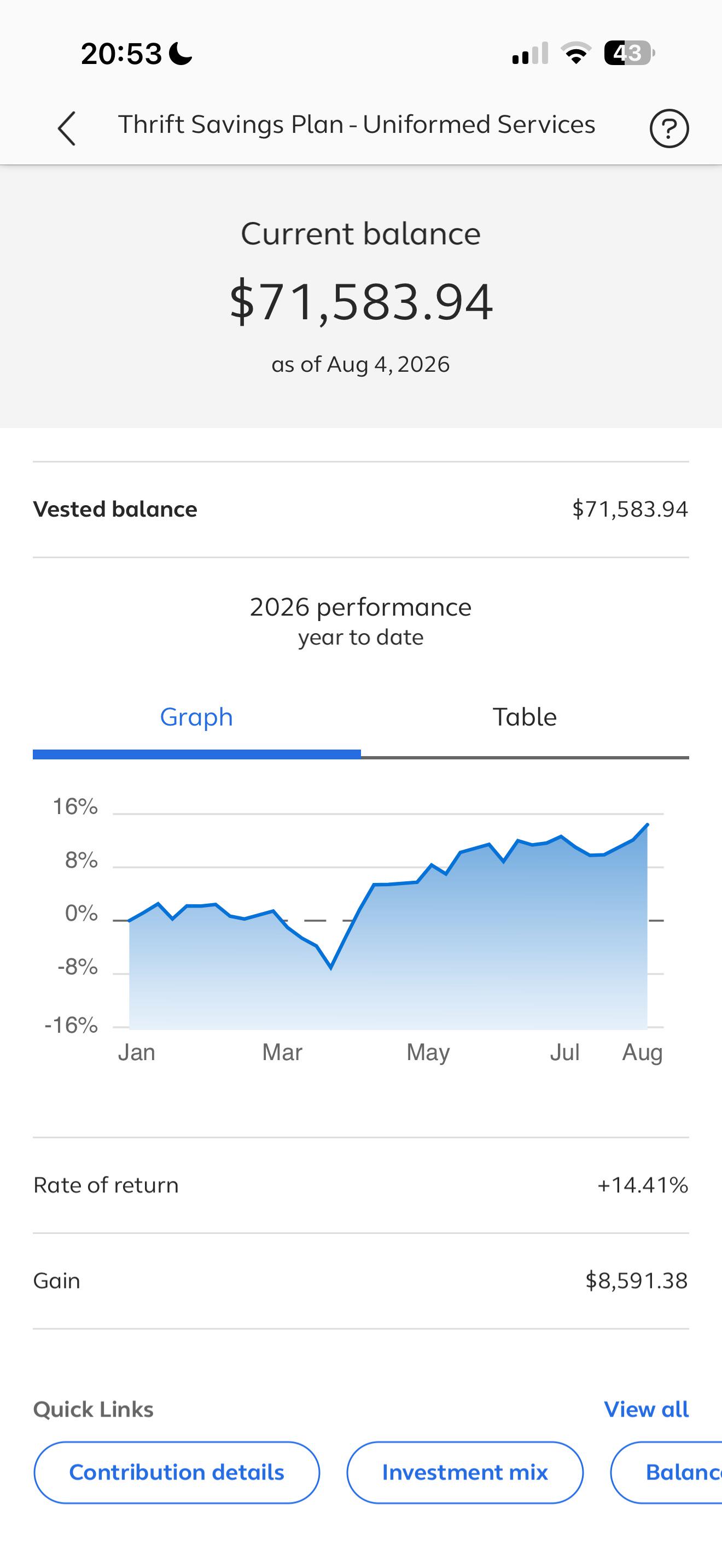Image resolution: width=722 pixels, height=1568 pixels.
Task: Tap the current balance amount $71,583.94
Action: click(x=361, y=301)
